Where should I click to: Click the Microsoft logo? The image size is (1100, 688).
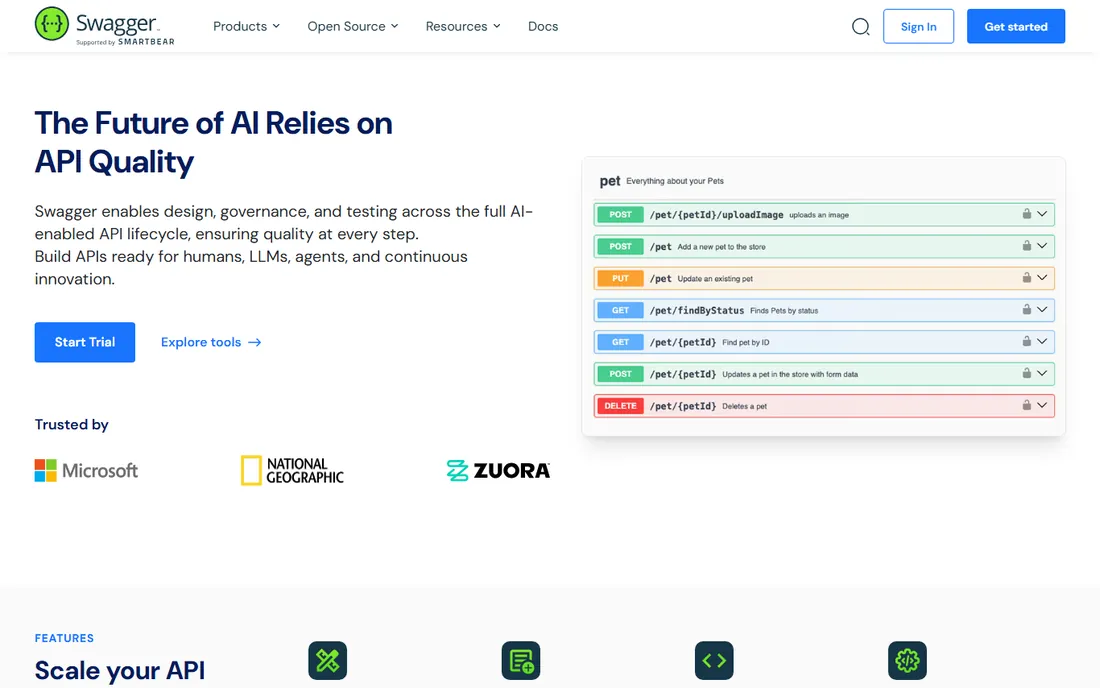(86, 470)
